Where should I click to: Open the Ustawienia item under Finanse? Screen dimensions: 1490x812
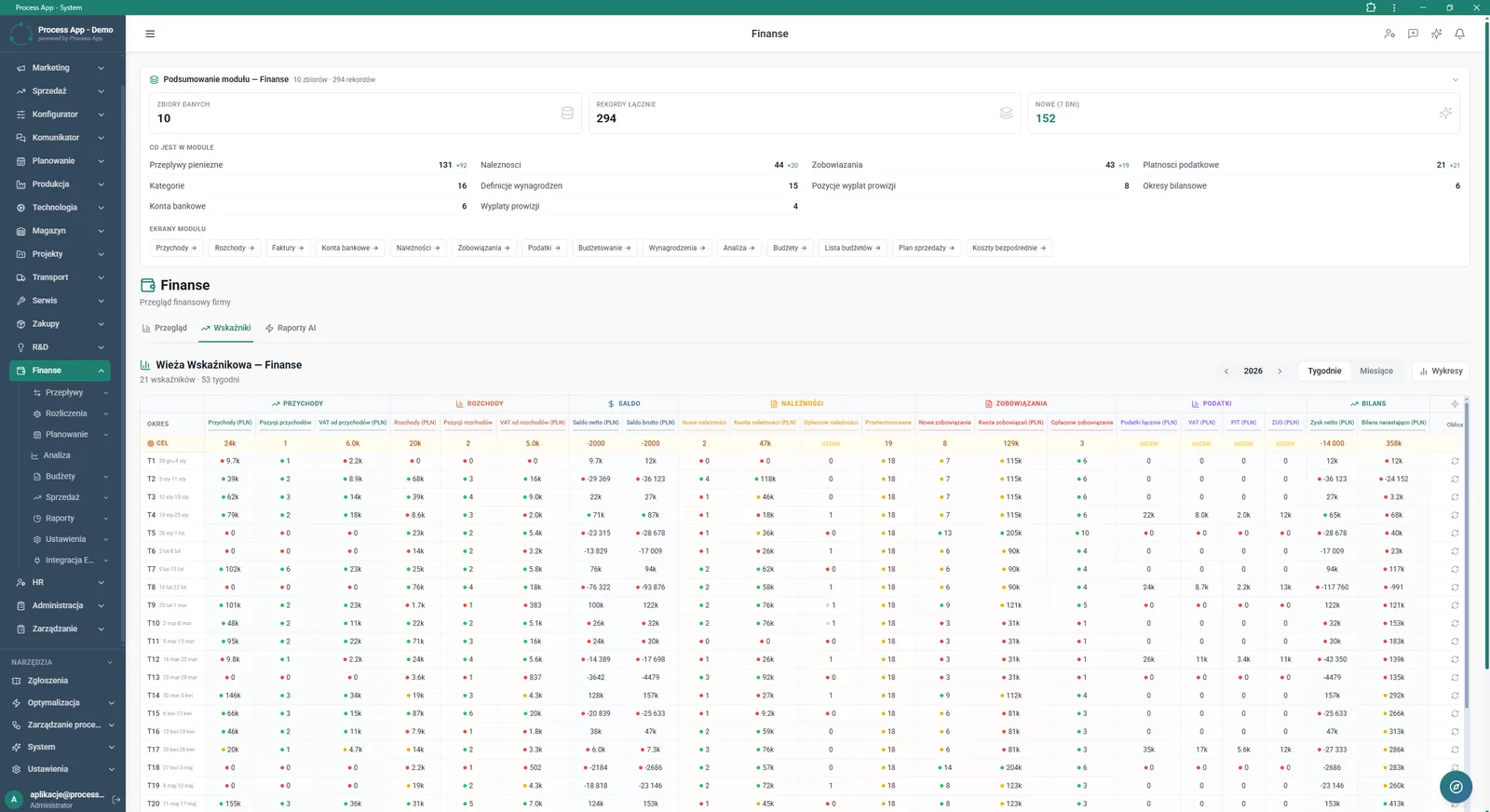tap(70, 539)
